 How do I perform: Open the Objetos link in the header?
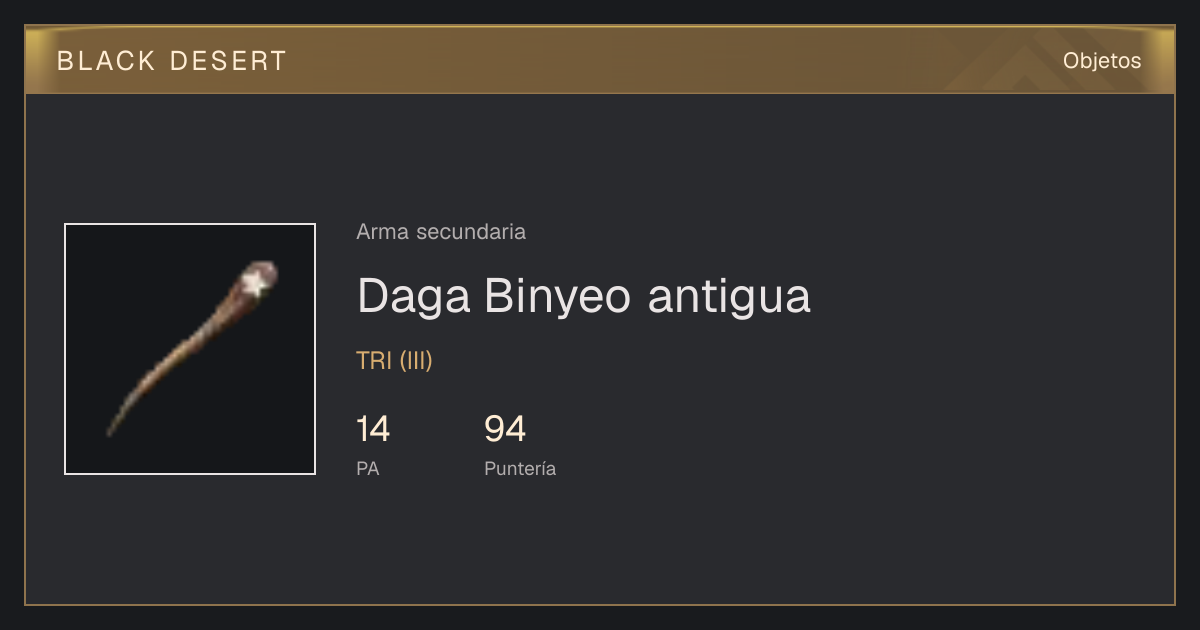(x=1102, y=60)
